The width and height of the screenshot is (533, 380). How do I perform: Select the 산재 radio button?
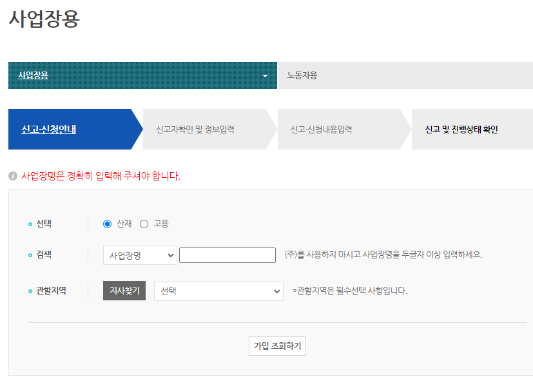click(x=107, y=224)
